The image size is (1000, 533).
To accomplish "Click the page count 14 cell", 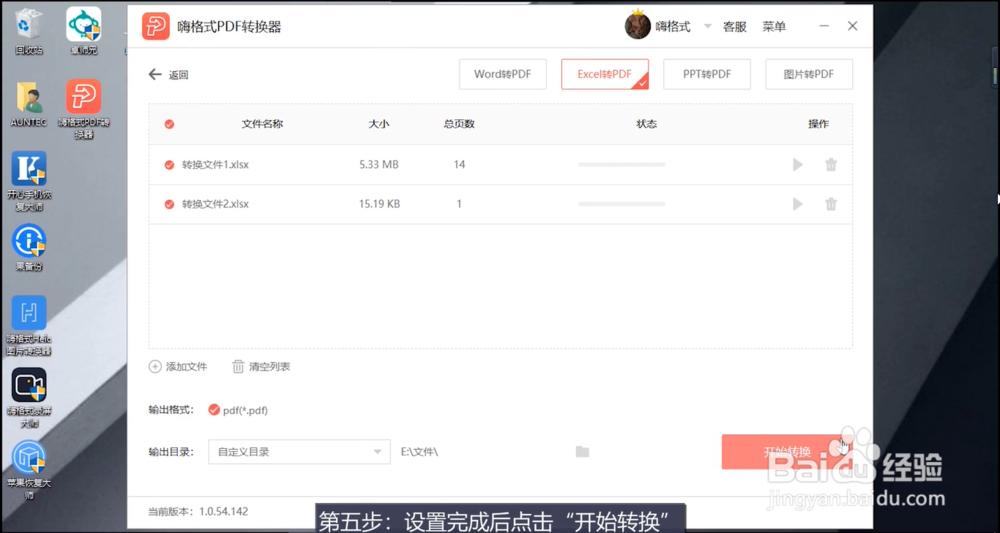I will [x=459, y=164].
